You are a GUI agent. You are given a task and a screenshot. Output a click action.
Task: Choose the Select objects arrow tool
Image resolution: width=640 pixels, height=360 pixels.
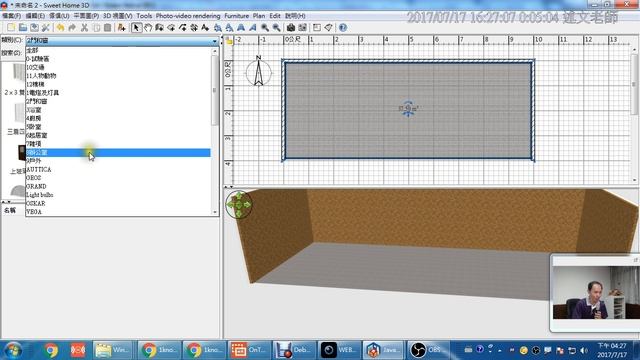[x=136, y=28]
